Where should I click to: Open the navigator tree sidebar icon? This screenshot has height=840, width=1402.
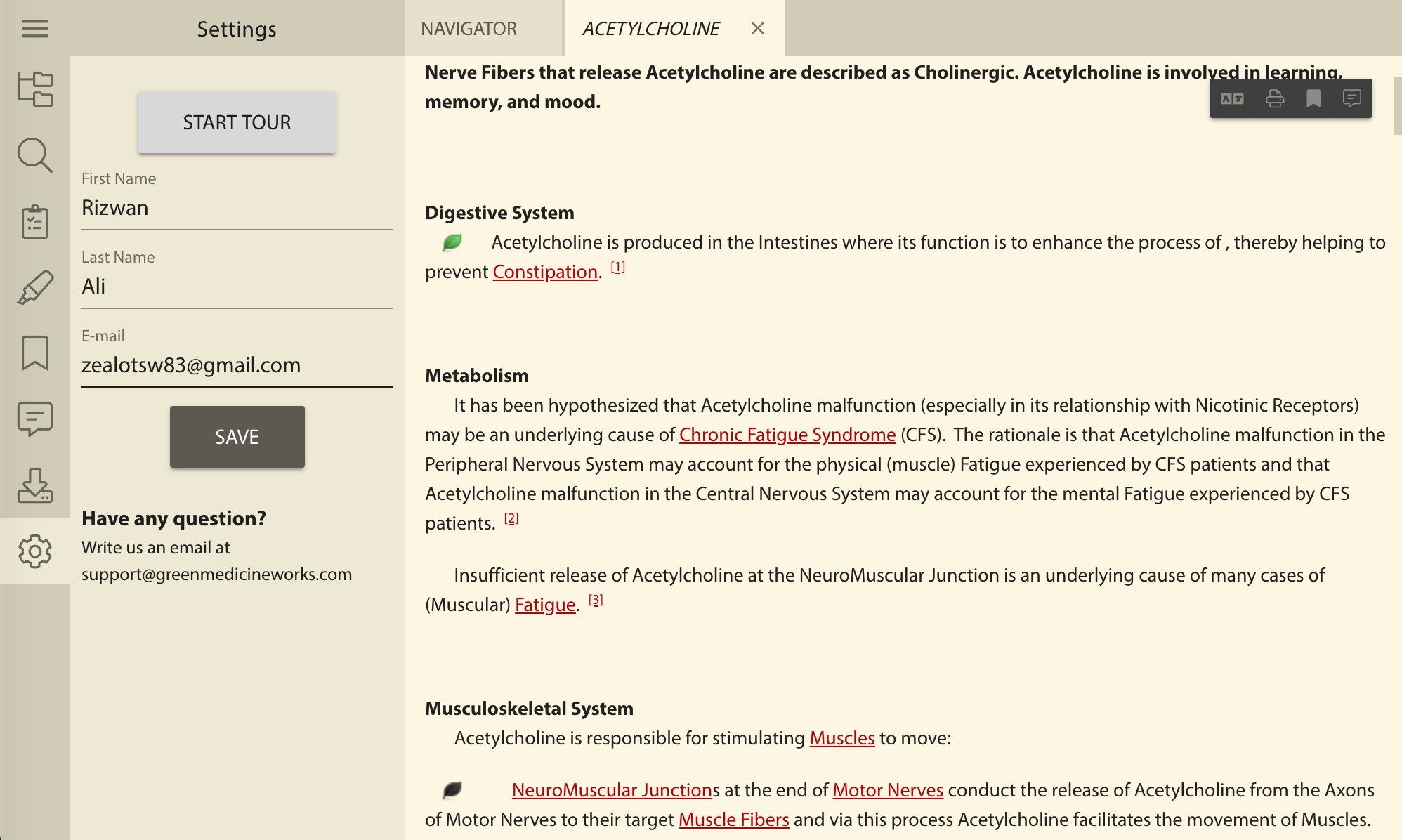click(34, 89)
